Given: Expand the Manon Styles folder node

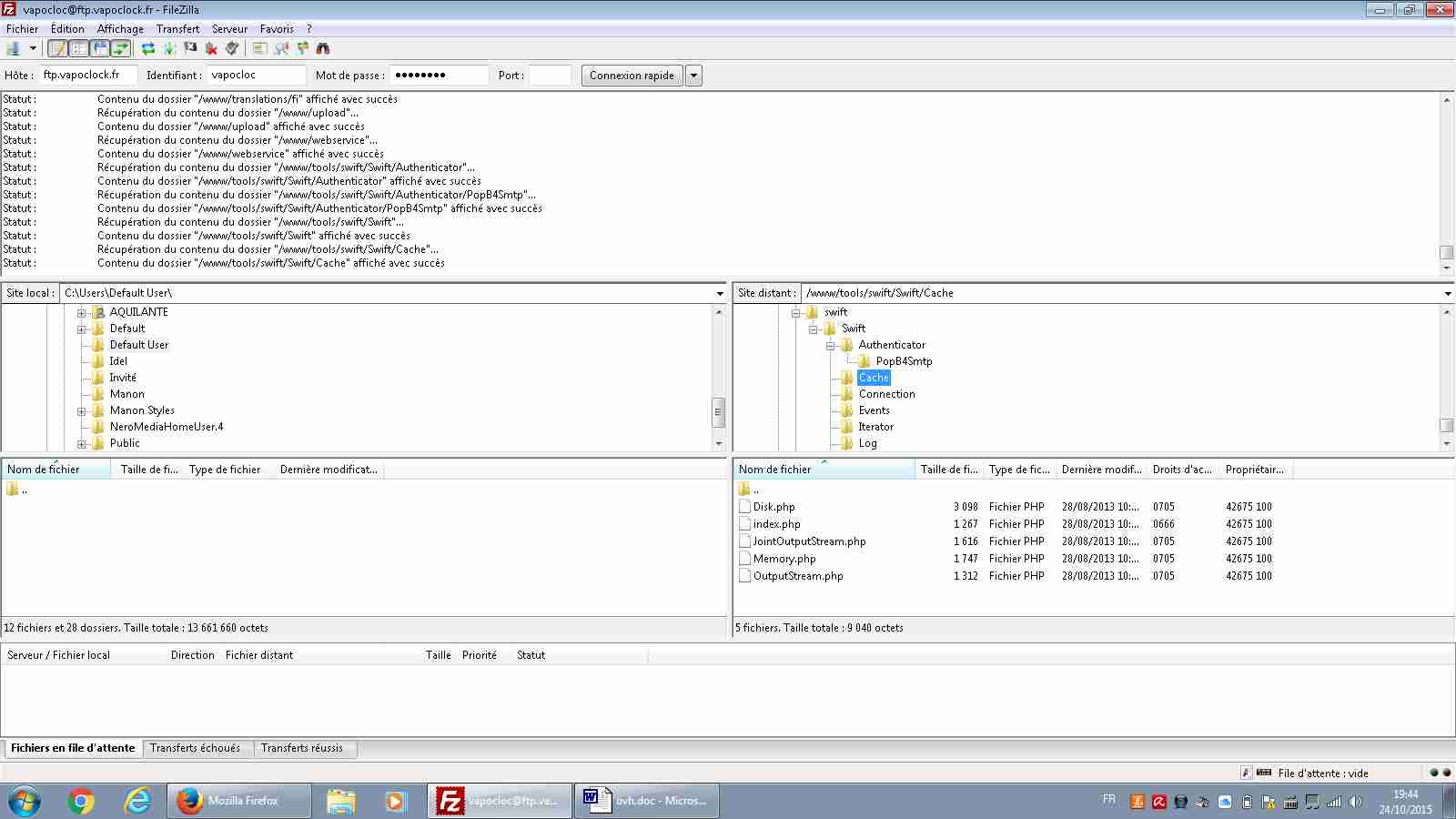Looking at the screenshot, I should coord(82,410).
